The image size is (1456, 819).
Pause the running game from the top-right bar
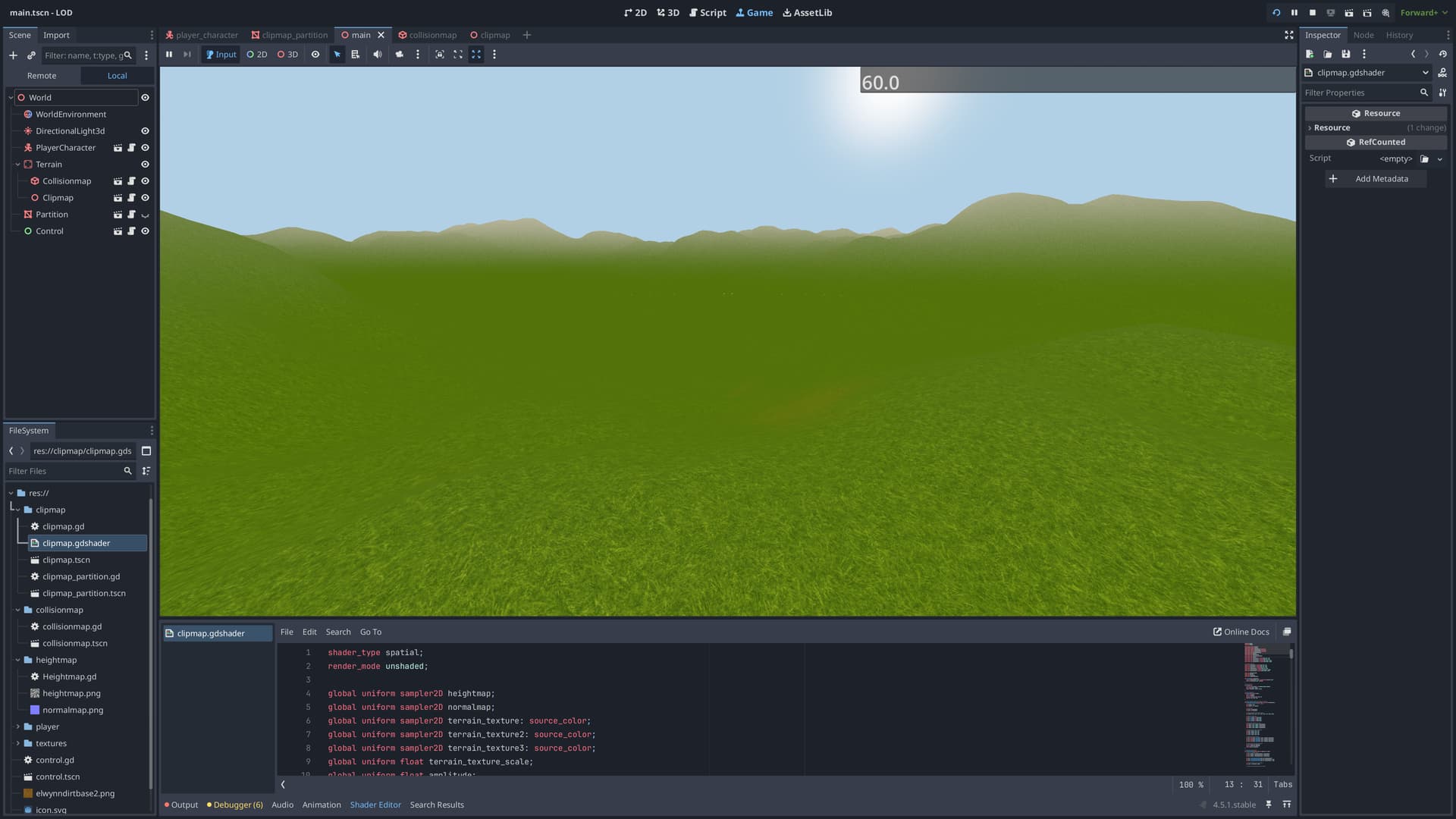1294,13
